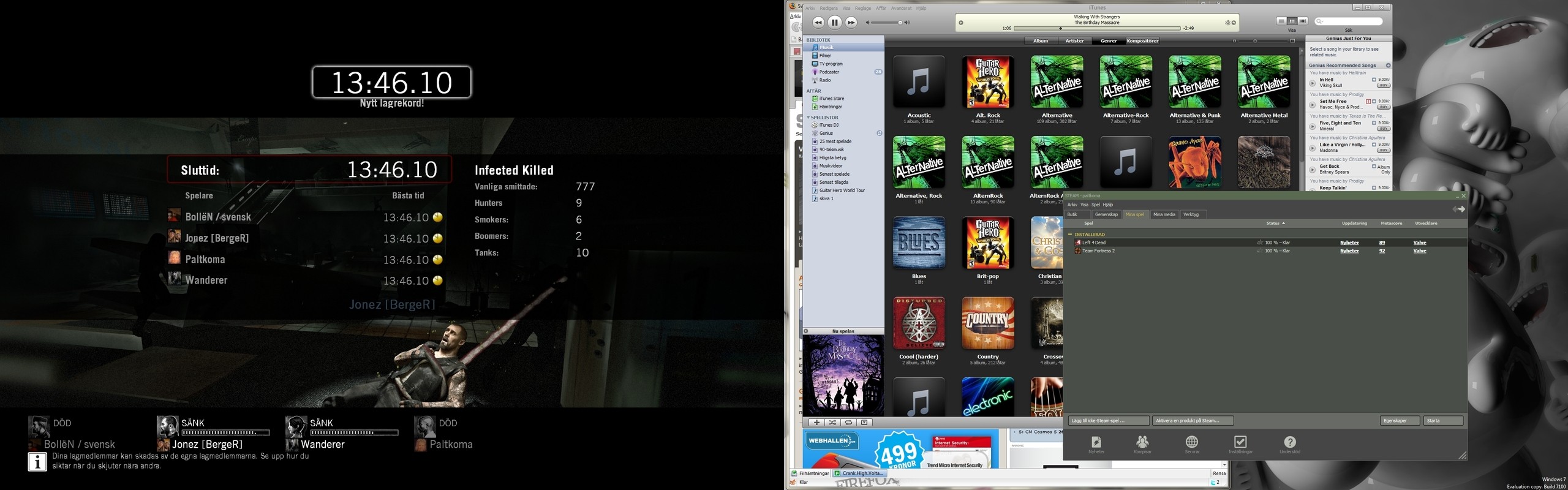The width and height of the screenshot is (1568, 490).
Task: Select Genius playlist in sidebar
Action: (843, 133)
